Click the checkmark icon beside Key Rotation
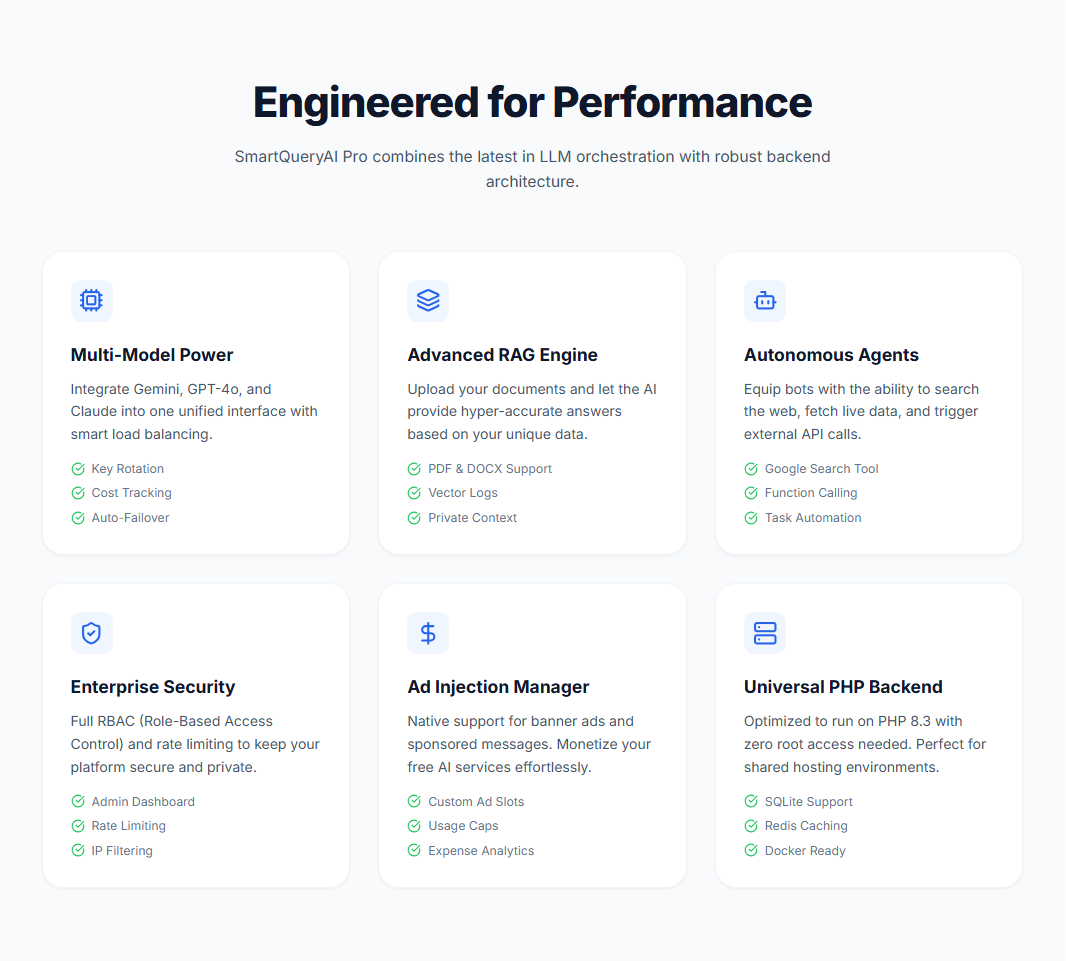Screen dimensions: 1066x961 [78, 469]
